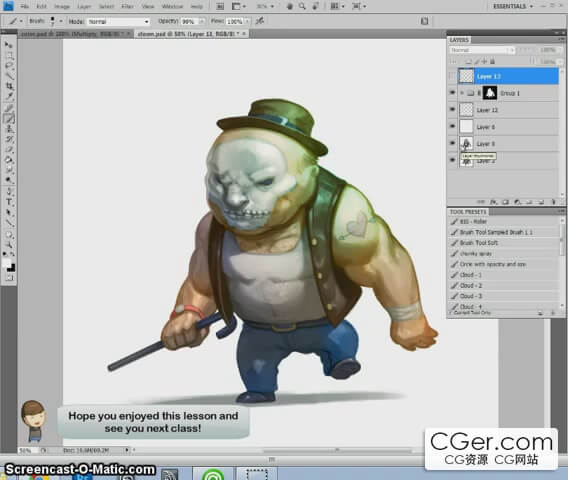The image size is (568, 480).
Task: Expand Group 1 disclosure triangle
Action: tap(462, 93)
